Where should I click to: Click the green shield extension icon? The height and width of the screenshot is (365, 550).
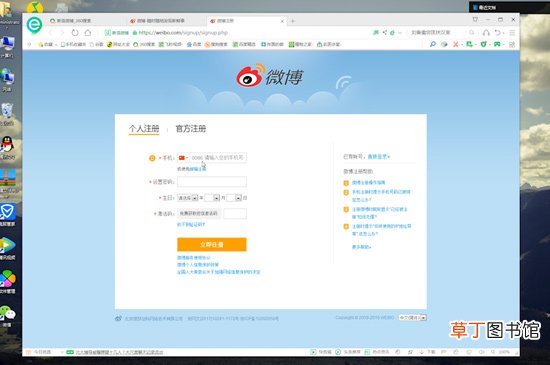coord(483,44)
